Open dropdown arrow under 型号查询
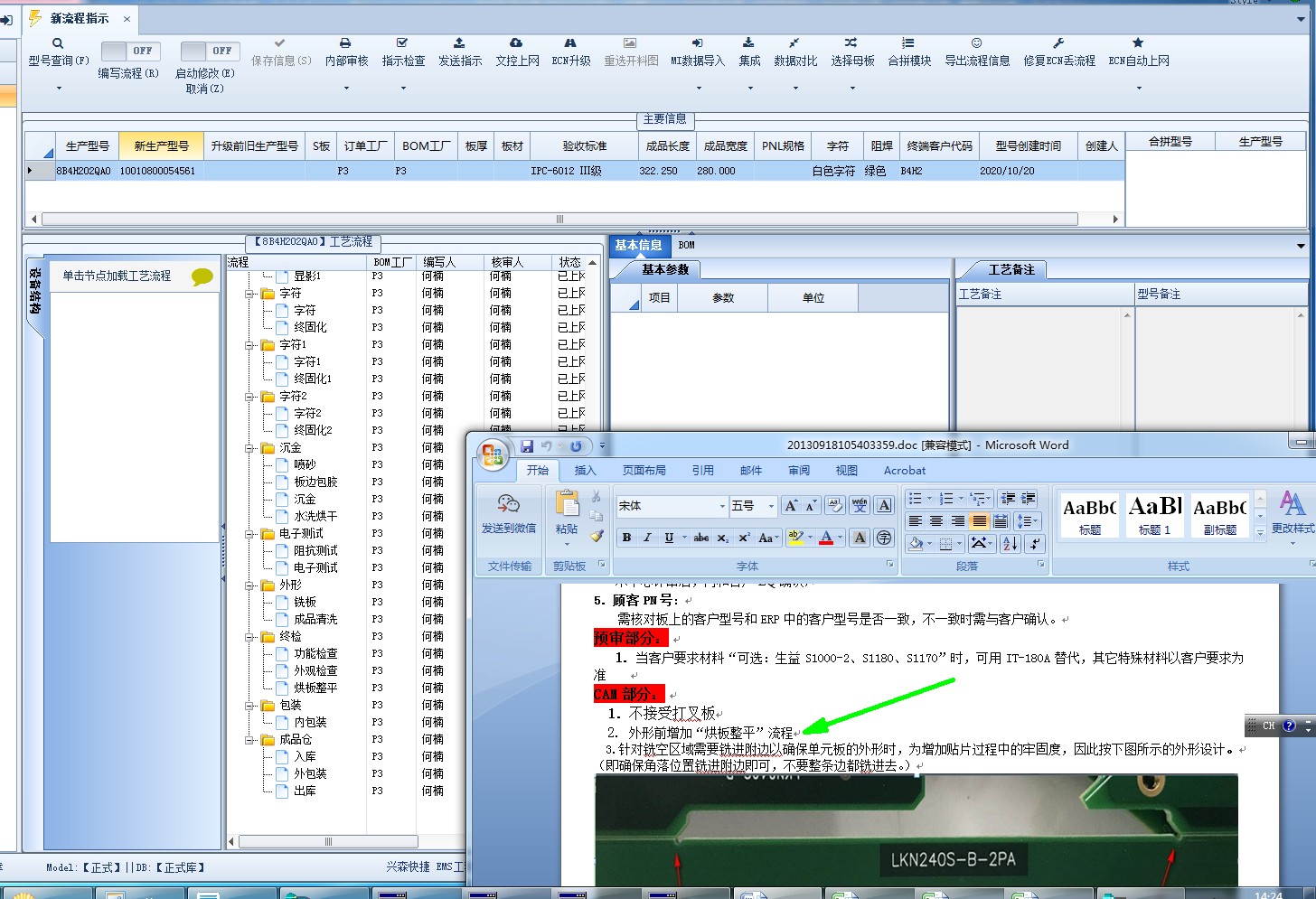Viewport: 1316px width, 899px height. (x=59, y=88)
